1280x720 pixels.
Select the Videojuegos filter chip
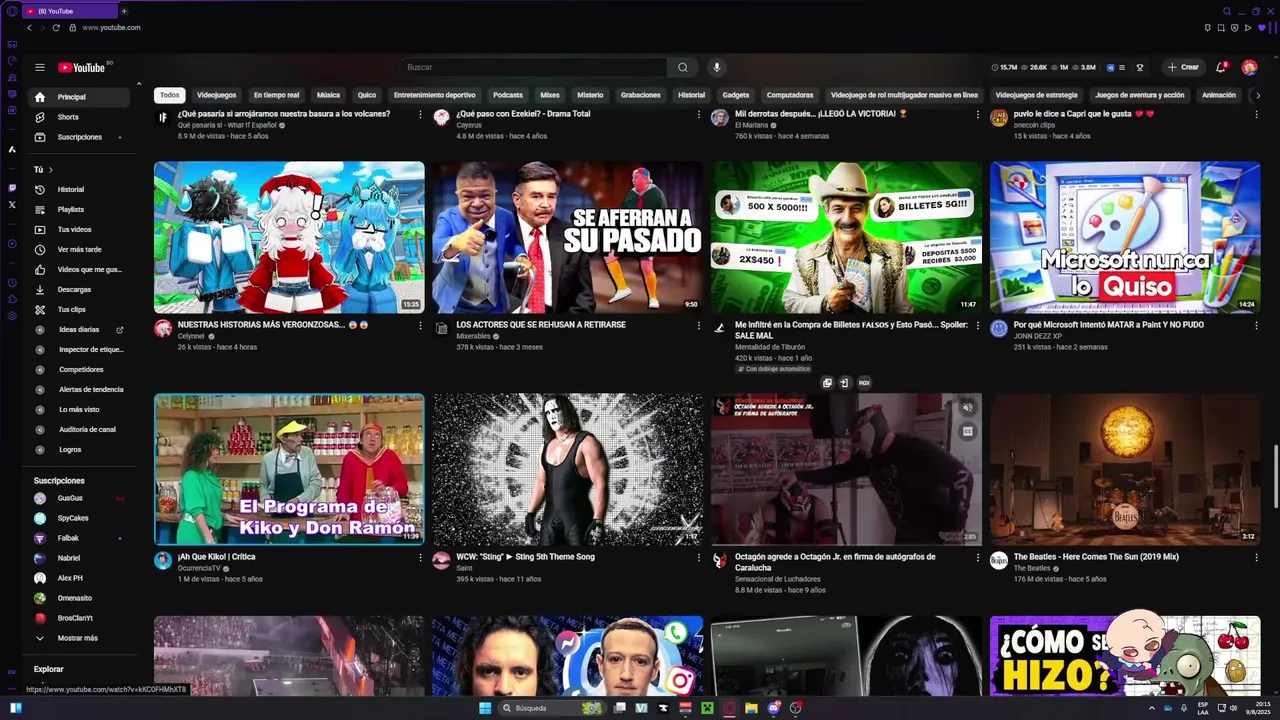tap(216, 95)
